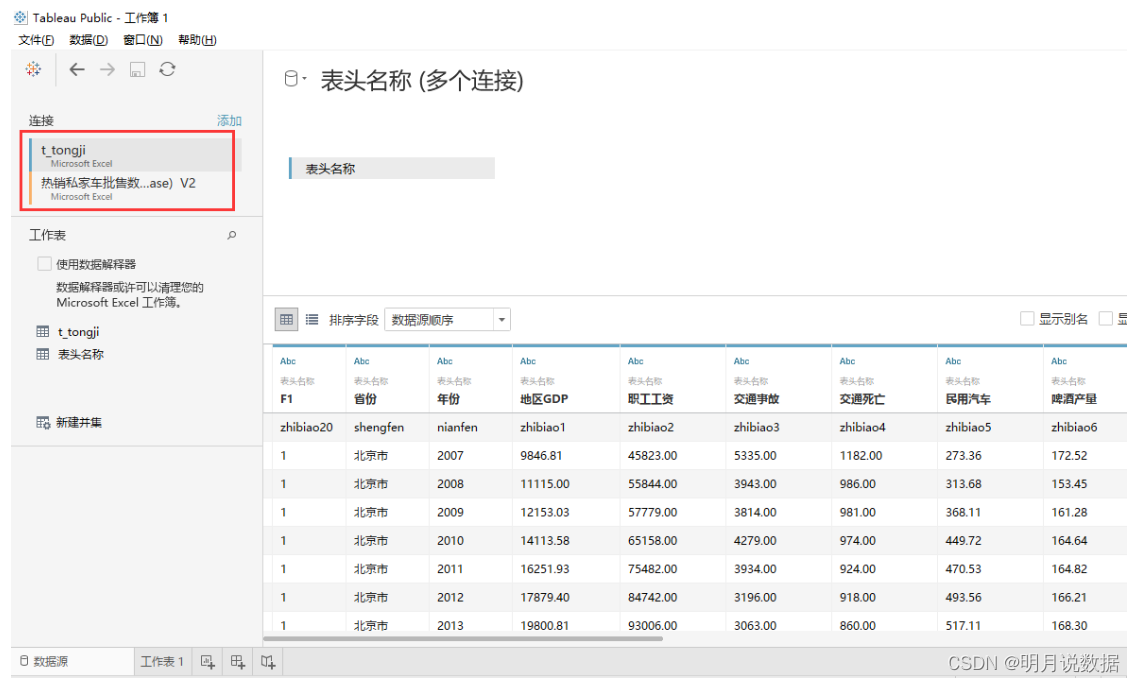Viewport: 1135px width, 682px height.
Task: Open the dropdown arrow next to data source icon
Action: [x=305, y=78]
